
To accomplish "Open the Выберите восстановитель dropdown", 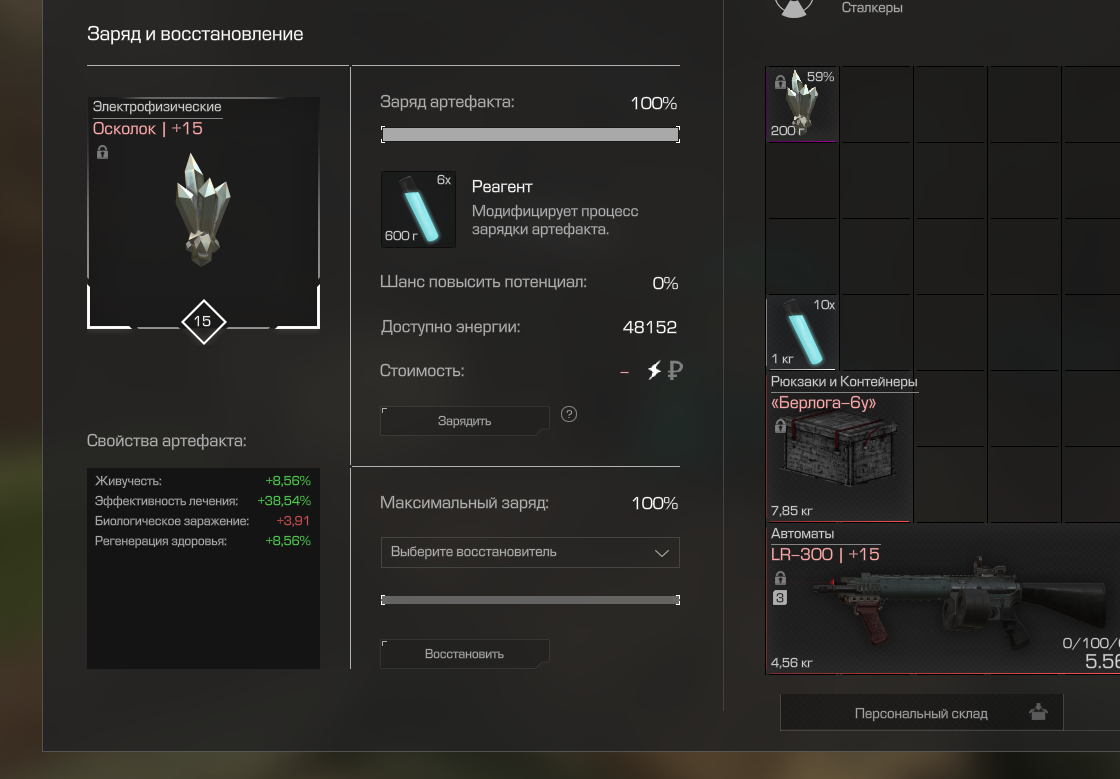I will pyautogui.click(x=530, y=552).
